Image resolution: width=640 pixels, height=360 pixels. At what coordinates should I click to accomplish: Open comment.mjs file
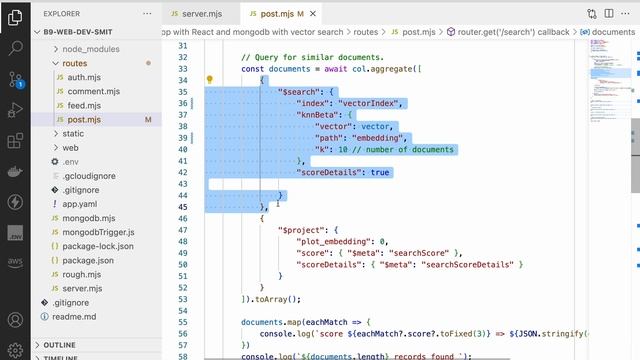click(93, 91)
